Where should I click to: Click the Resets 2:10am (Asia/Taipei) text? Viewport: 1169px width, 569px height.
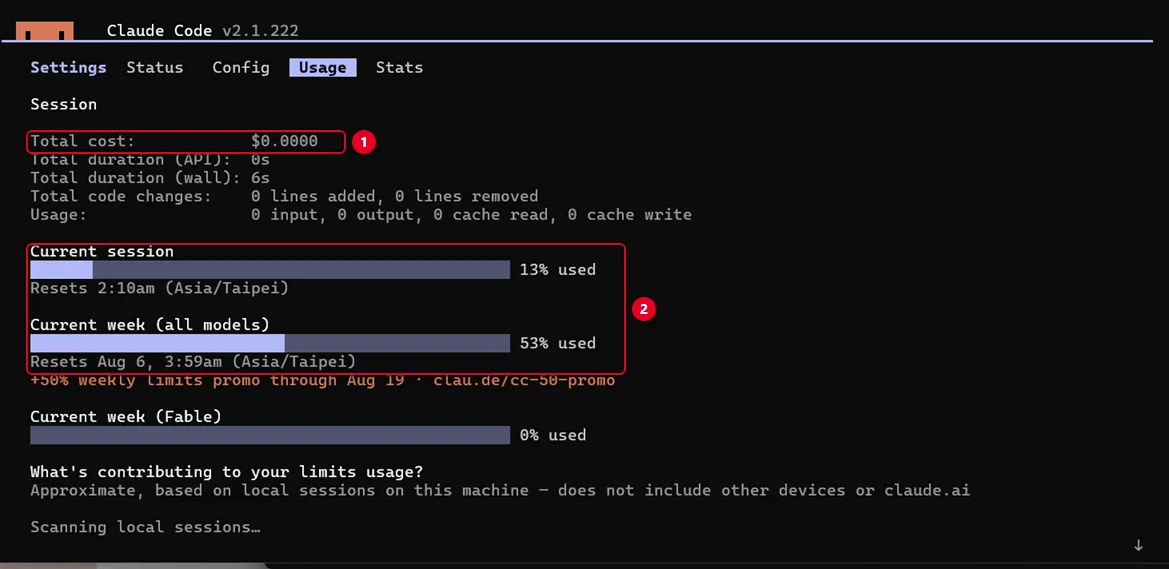(160, 288)
